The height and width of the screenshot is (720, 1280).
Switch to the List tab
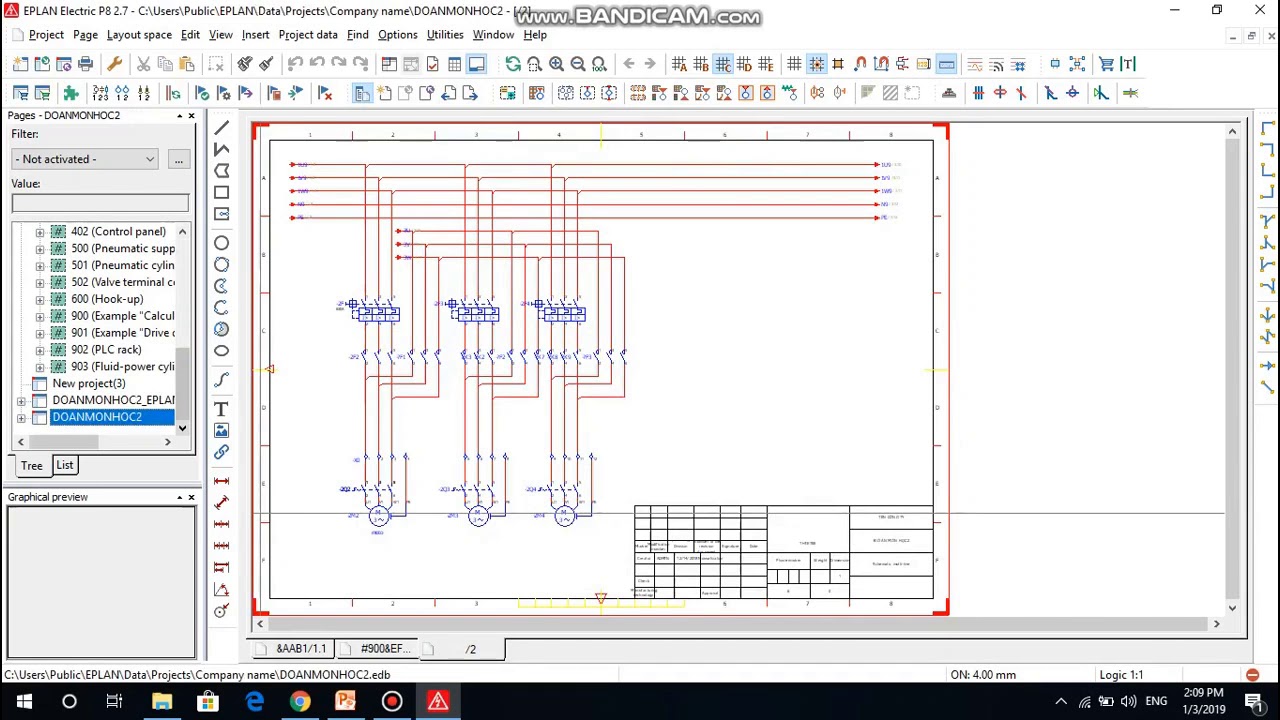pos(64,465)
